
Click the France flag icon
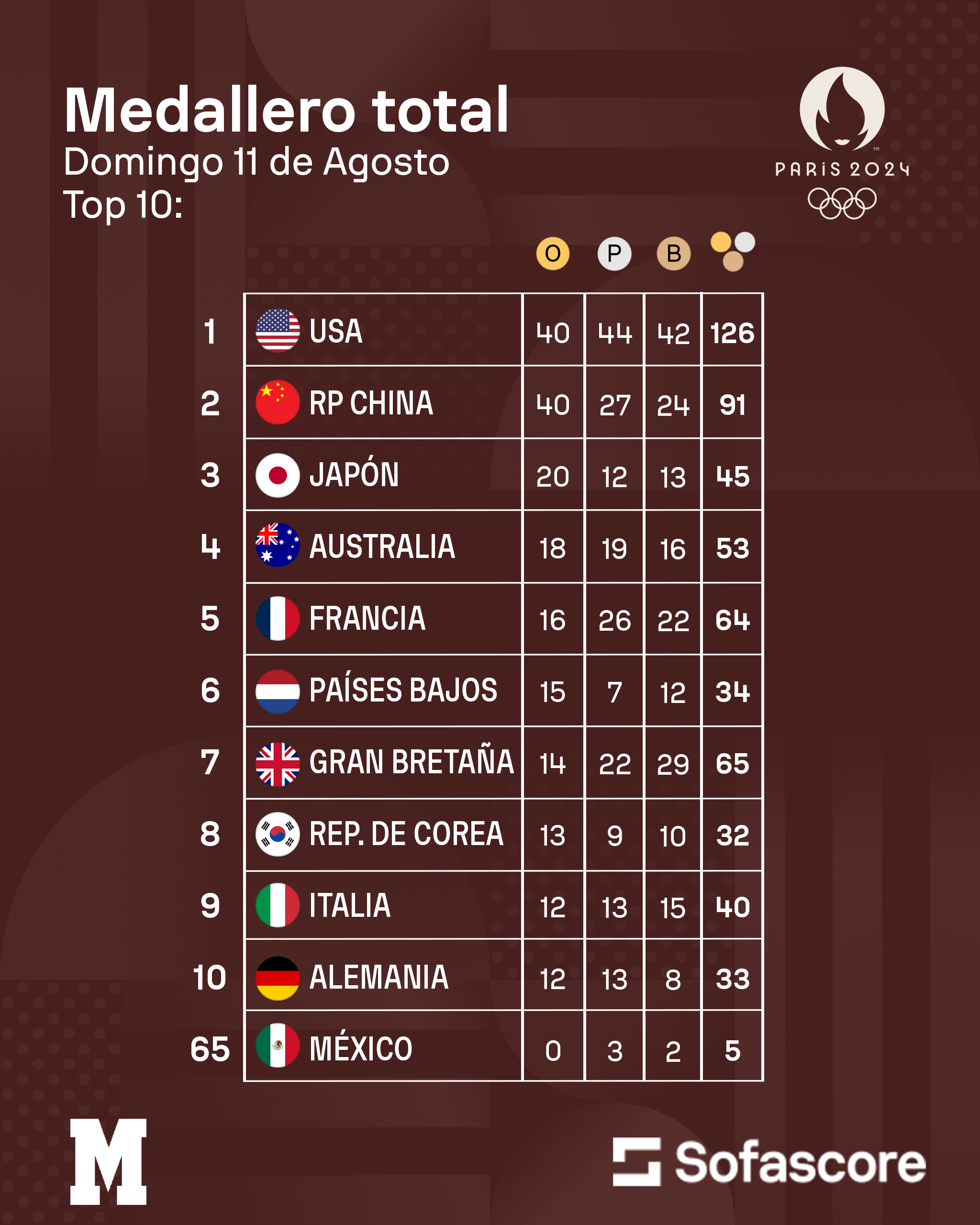pos(277,618)
